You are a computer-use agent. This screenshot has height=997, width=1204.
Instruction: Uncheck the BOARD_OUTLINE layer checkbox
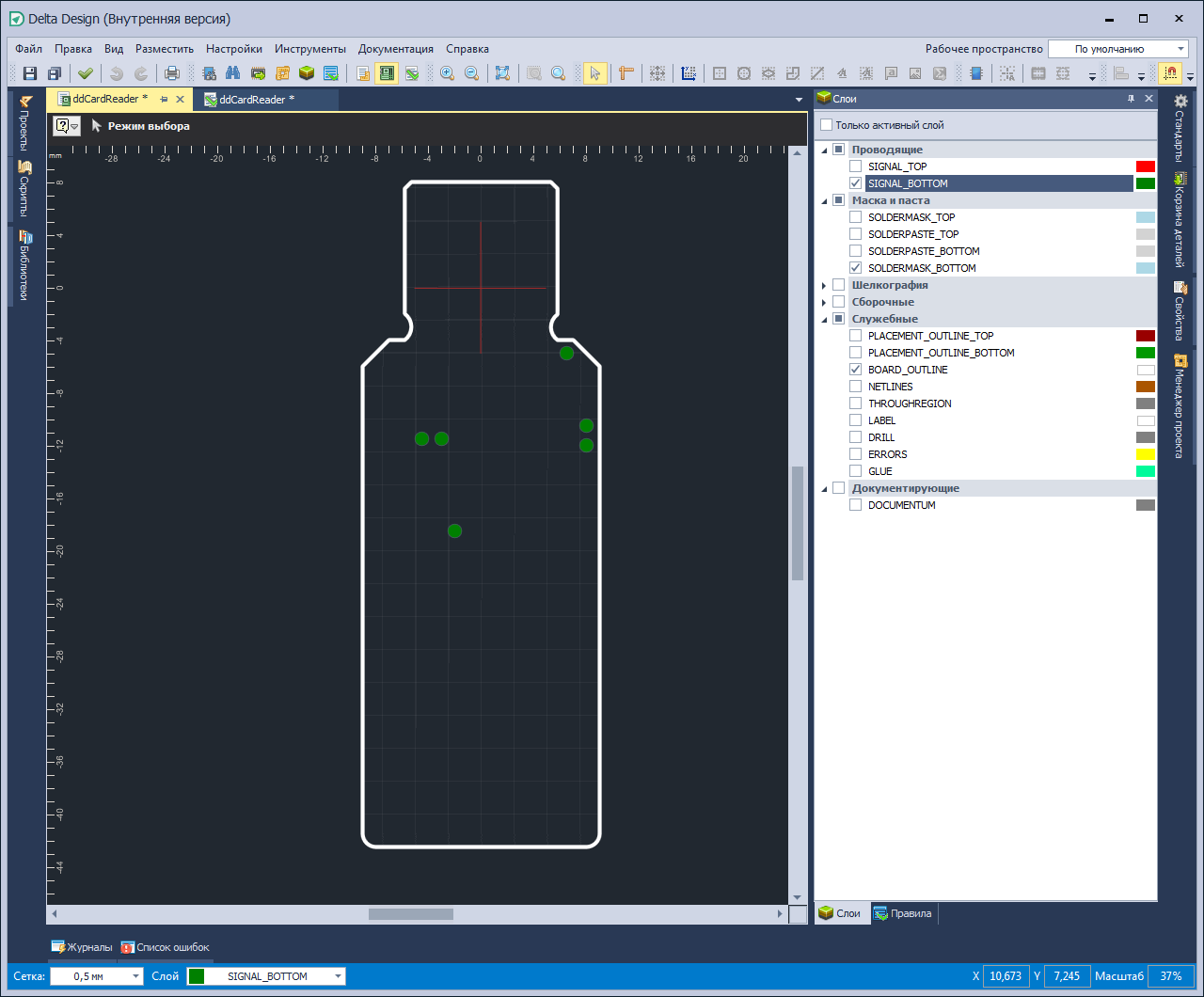pos(855,370)
